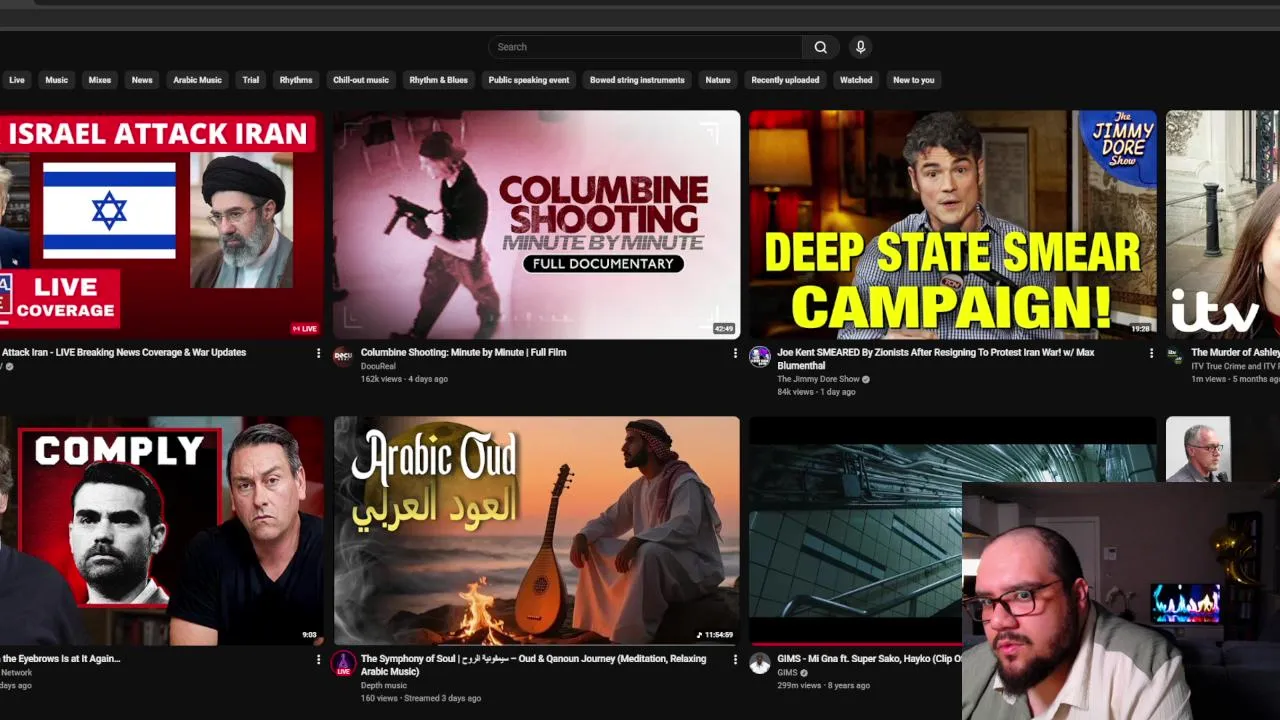Screen dimensions: 1280x720
Task: Open Columbine Shooting documentary thumbnail
Action: 537,225
